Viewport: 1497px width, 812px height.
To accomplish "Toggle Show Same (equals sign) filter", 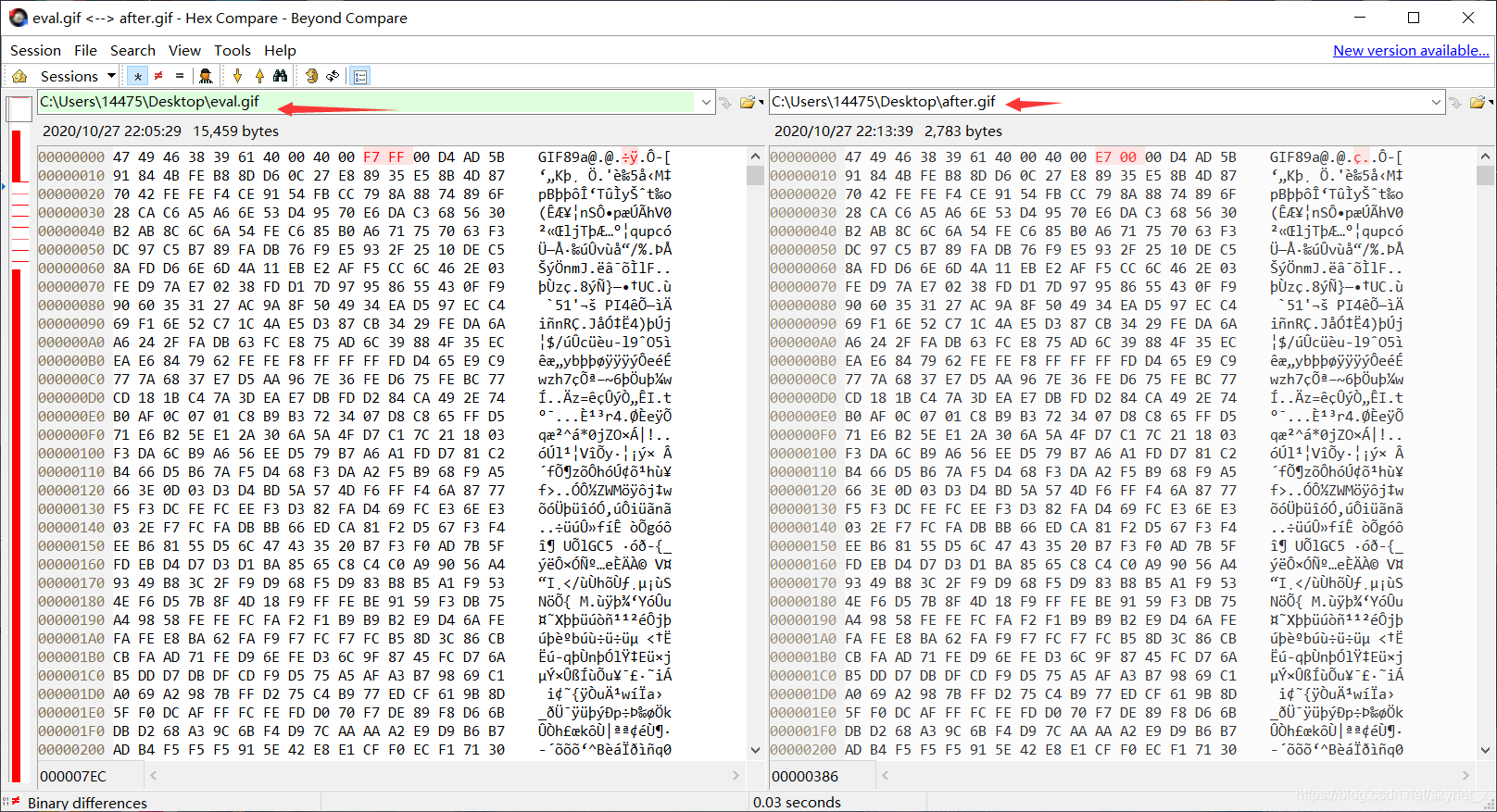I will [180, 76].
